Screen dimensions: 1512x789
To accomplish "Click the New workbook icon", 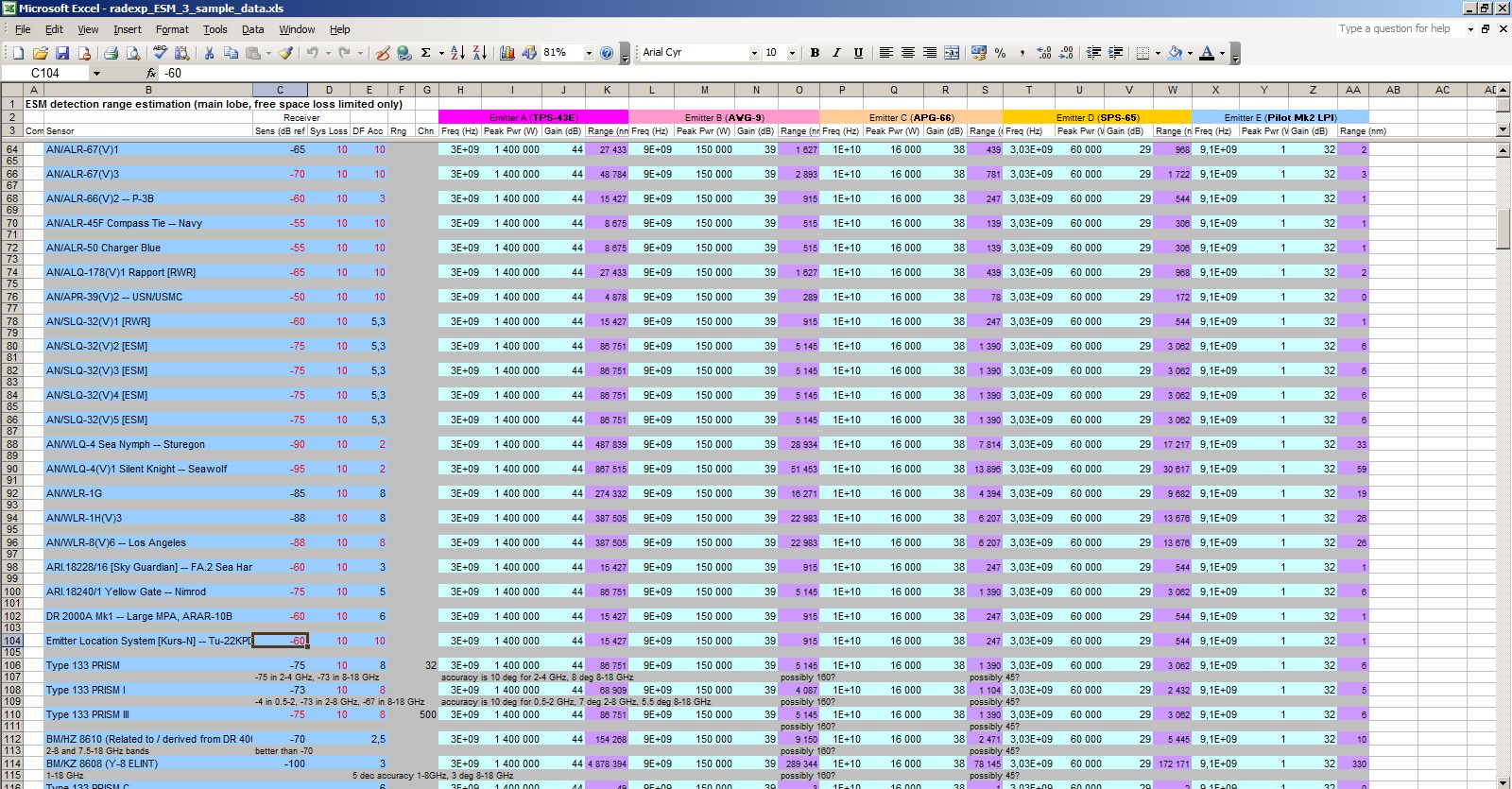I will click(20, 53).
